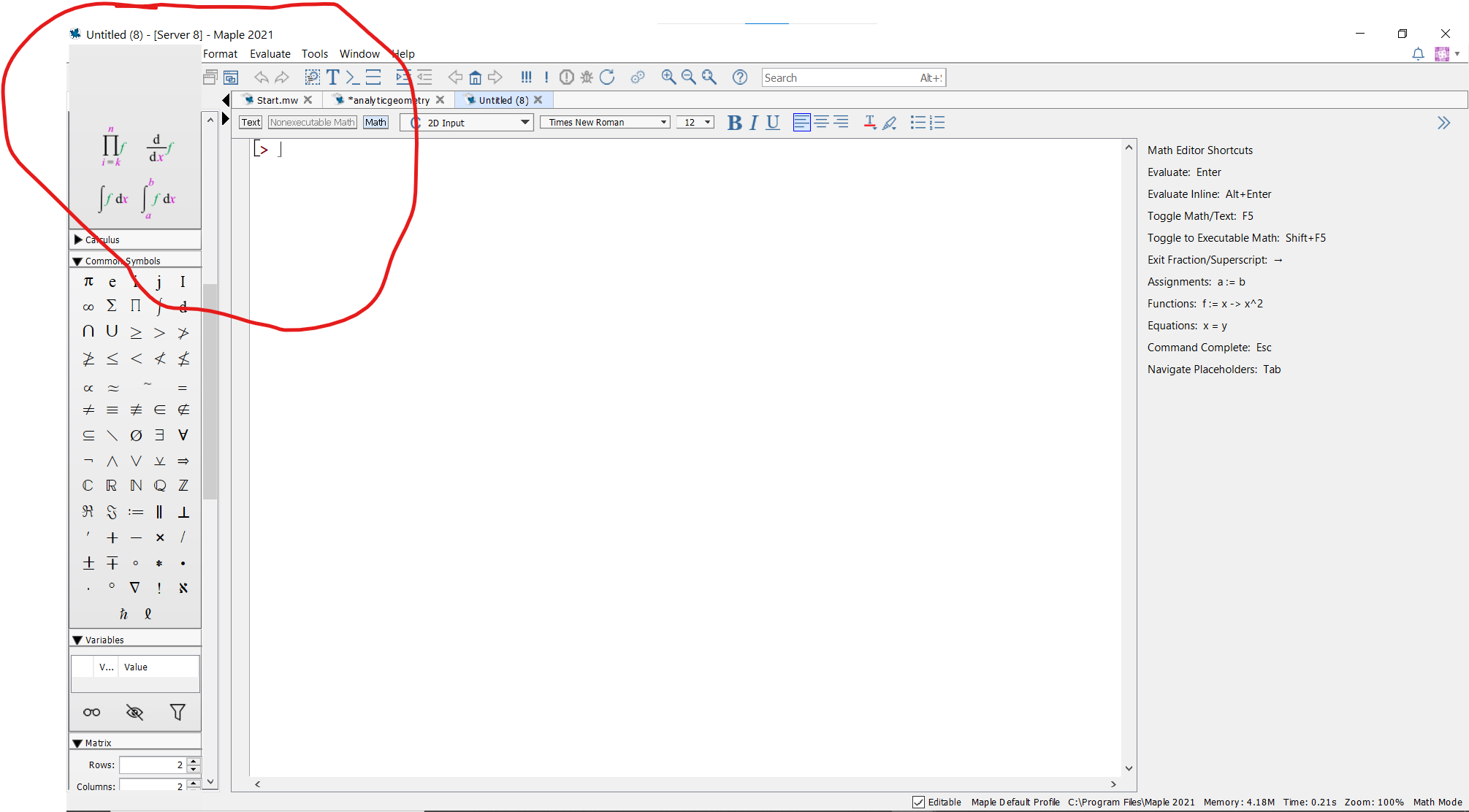Click the interrupt computation stop icon

pyautogui.click(x=566, y=77)
